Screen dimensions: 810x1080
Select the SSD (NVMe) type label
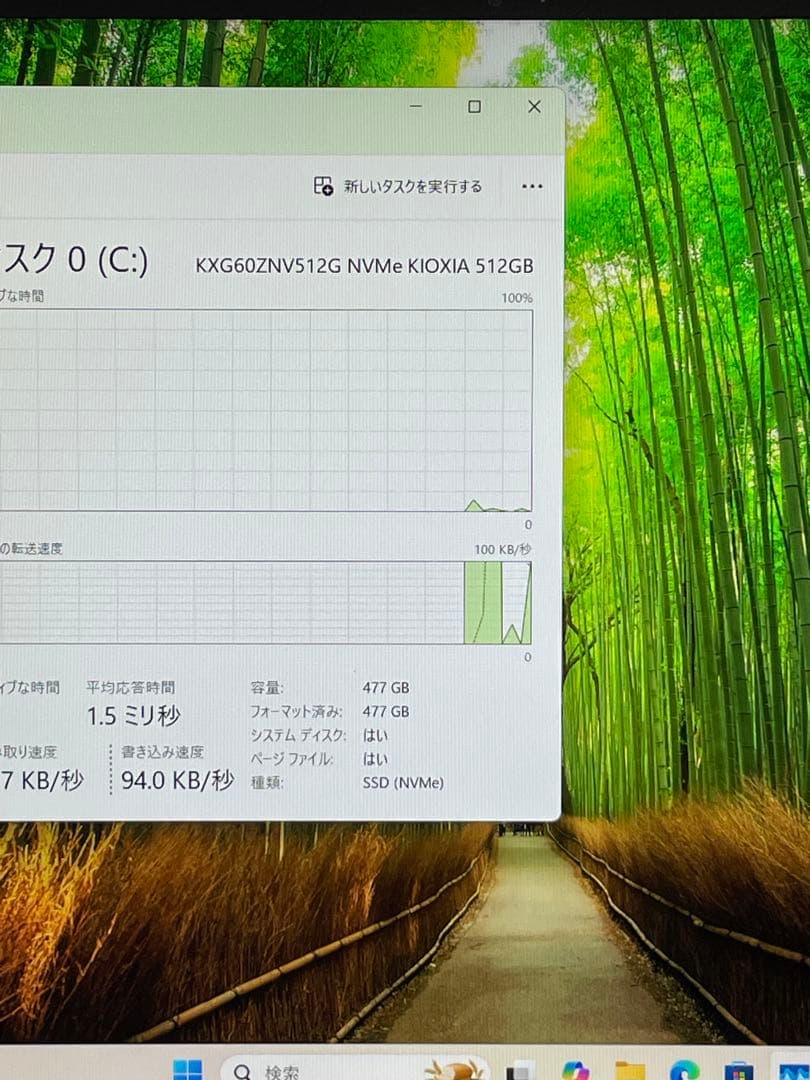(x=402, y=782)
